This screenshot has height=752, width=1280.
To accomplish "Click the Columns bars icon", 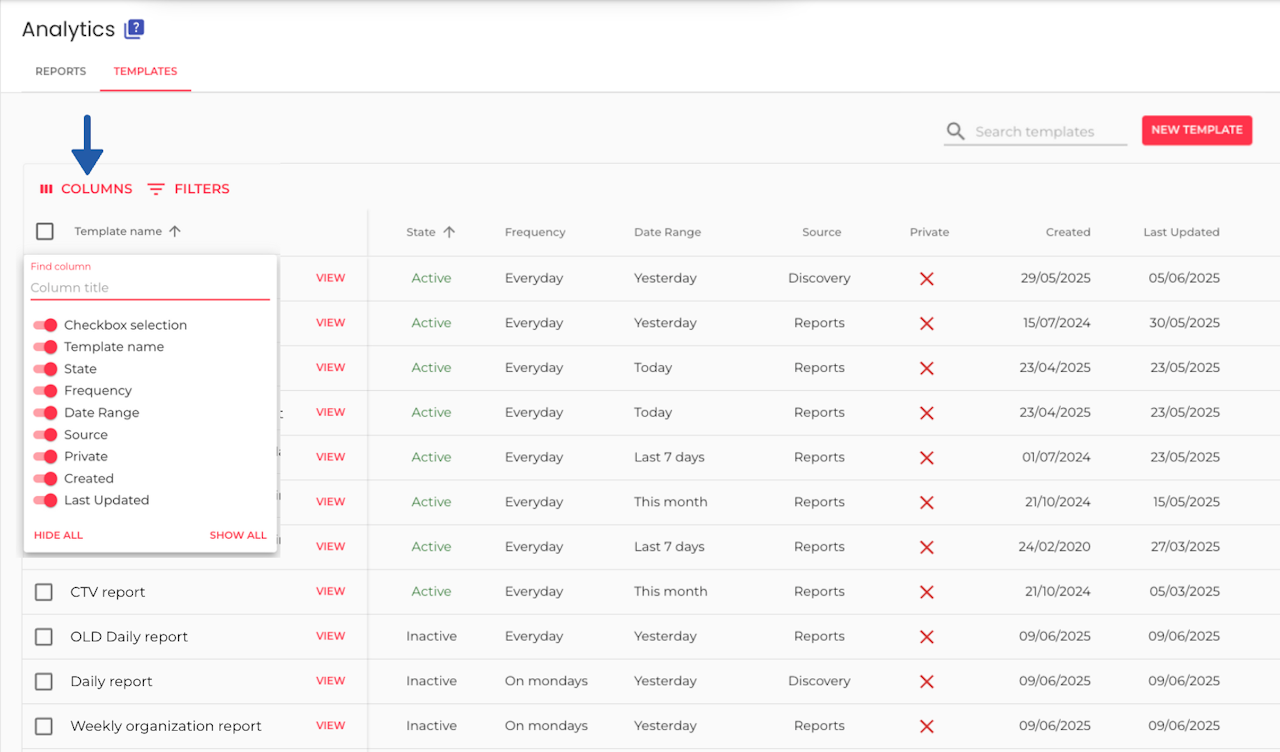I will [x=46, y=189].
